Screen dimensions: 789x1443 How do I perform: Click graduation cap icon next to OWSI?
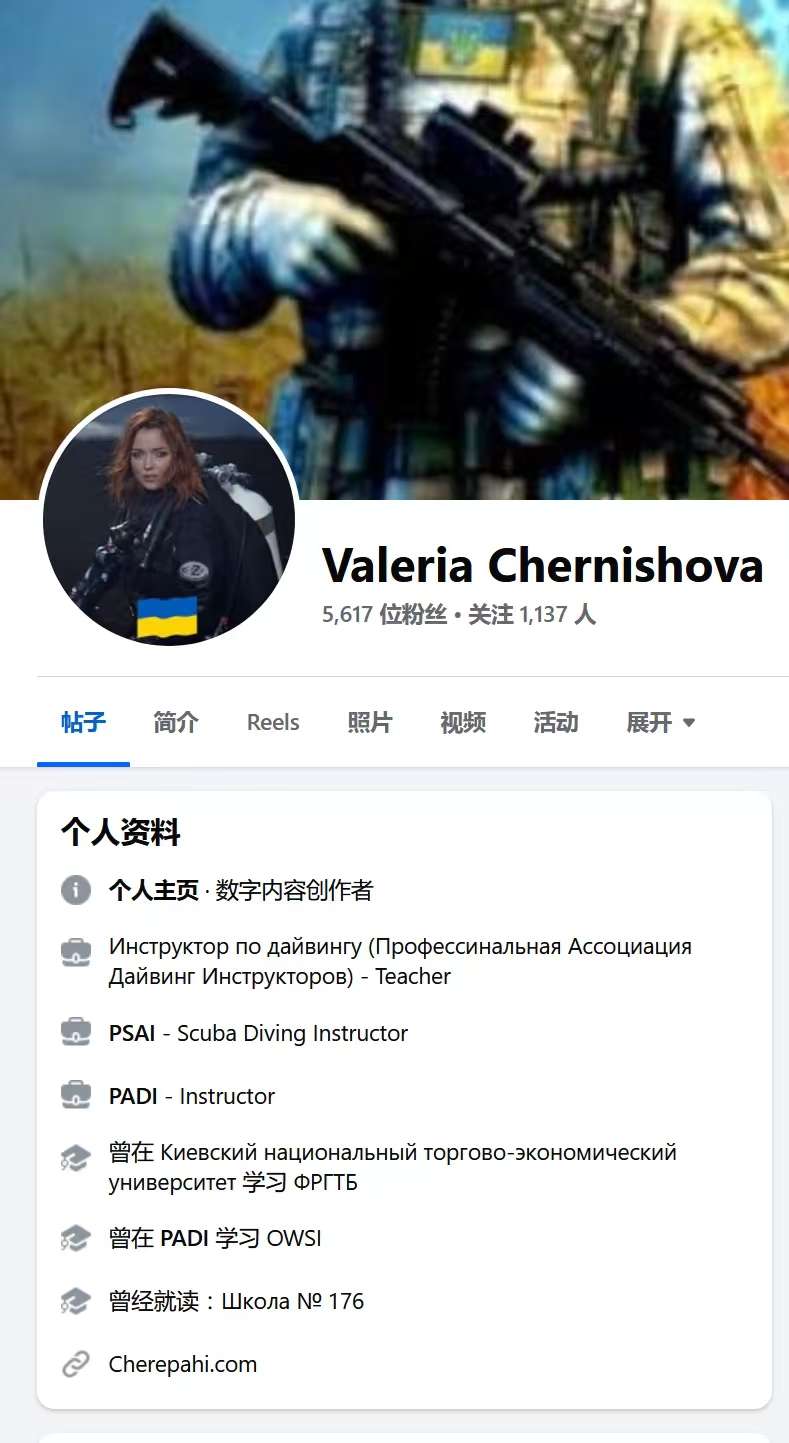click(x=76, y=1238)
